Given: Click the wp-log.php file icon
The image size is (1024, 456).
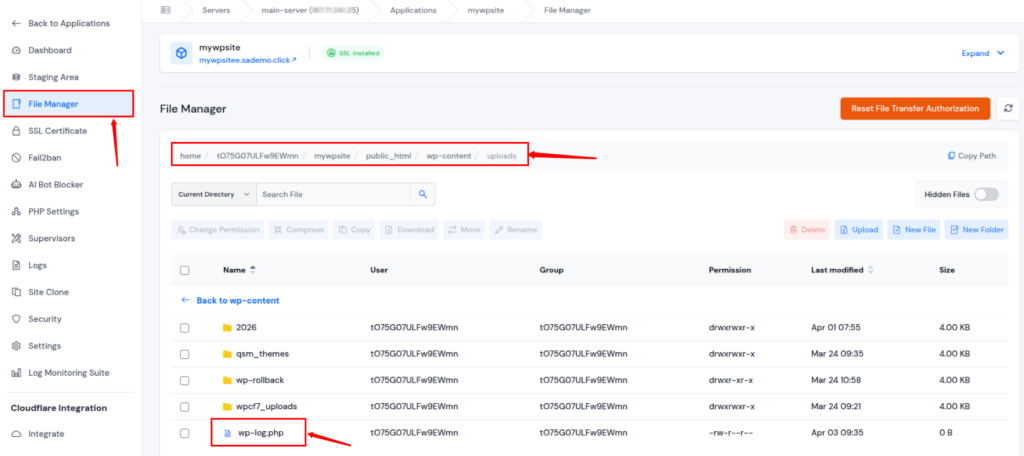Looking at the screenshot, I should pyautogui.click(x=227, y=433).
